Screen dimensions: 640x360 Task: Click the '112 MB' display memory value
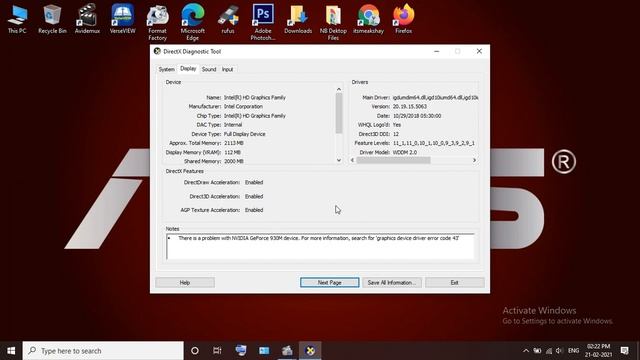click(x=232, y=152)
